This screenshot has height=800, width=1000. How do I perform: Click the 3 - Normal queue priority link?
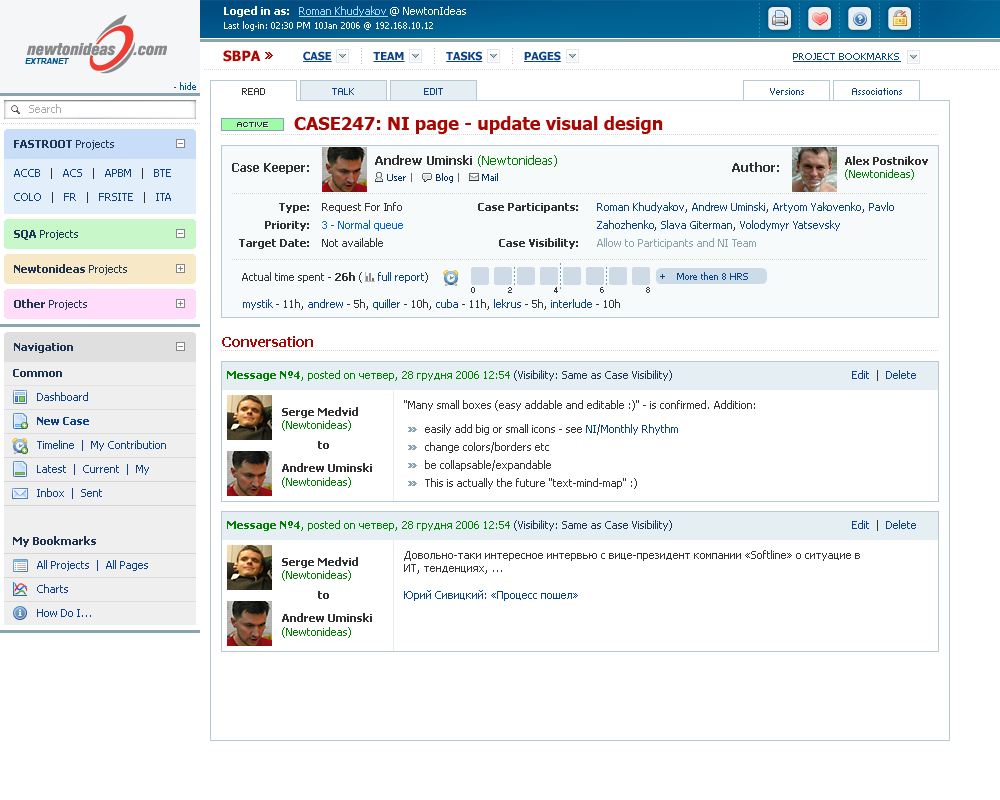tap(362, 225)
